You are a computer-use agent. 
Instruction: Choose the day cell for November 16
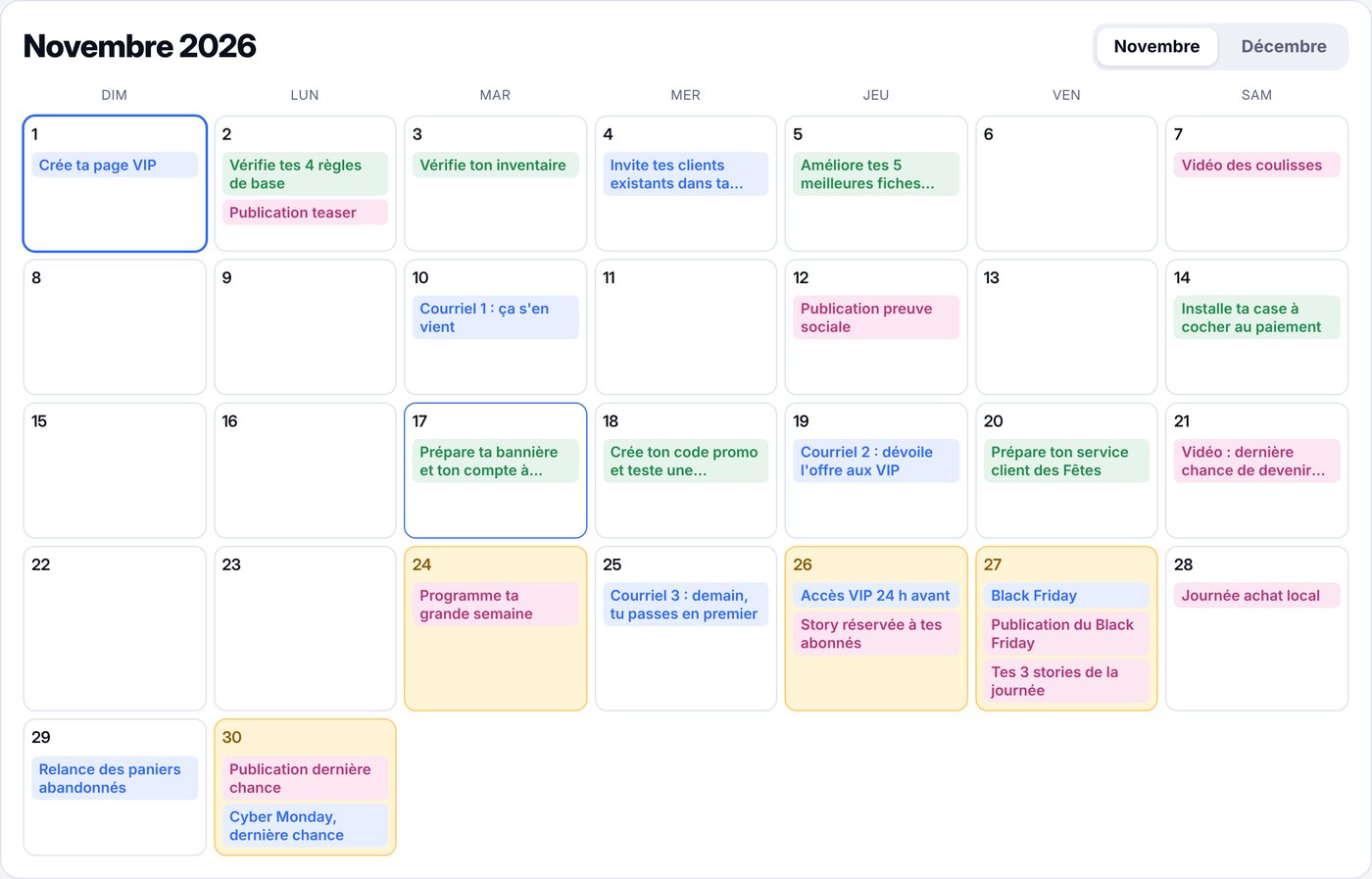[305, 470]
